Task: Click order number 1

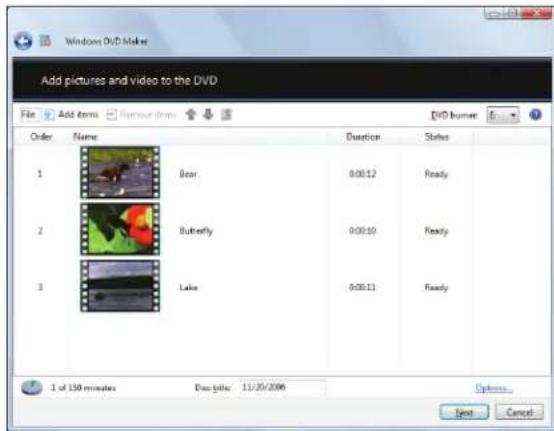Action: [40, 173]
